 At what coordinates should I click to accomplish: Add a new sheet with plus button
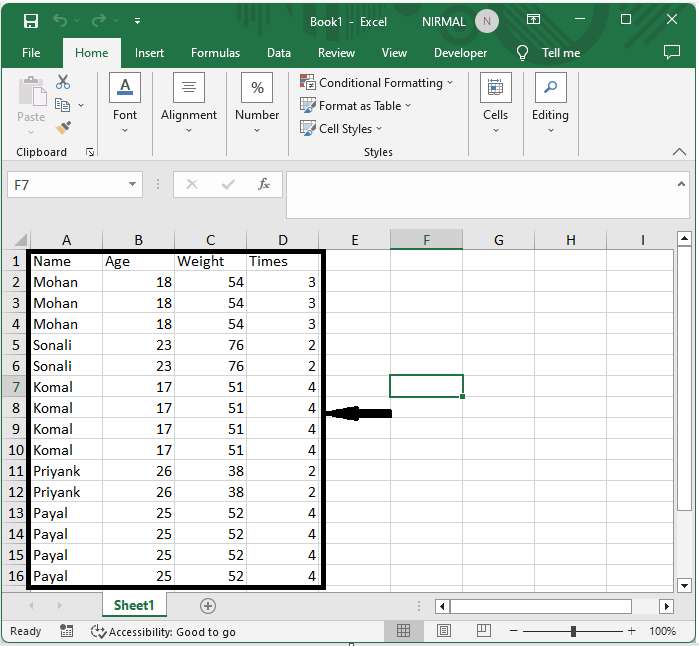point(208,606)
